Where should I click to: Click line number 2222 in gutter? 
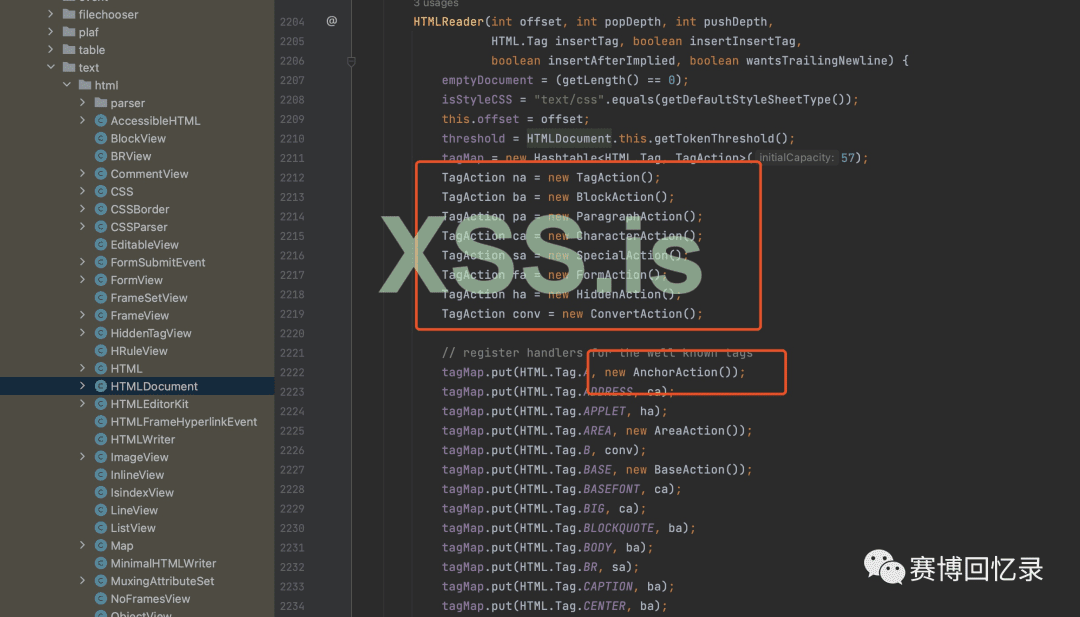coord(292,373)
